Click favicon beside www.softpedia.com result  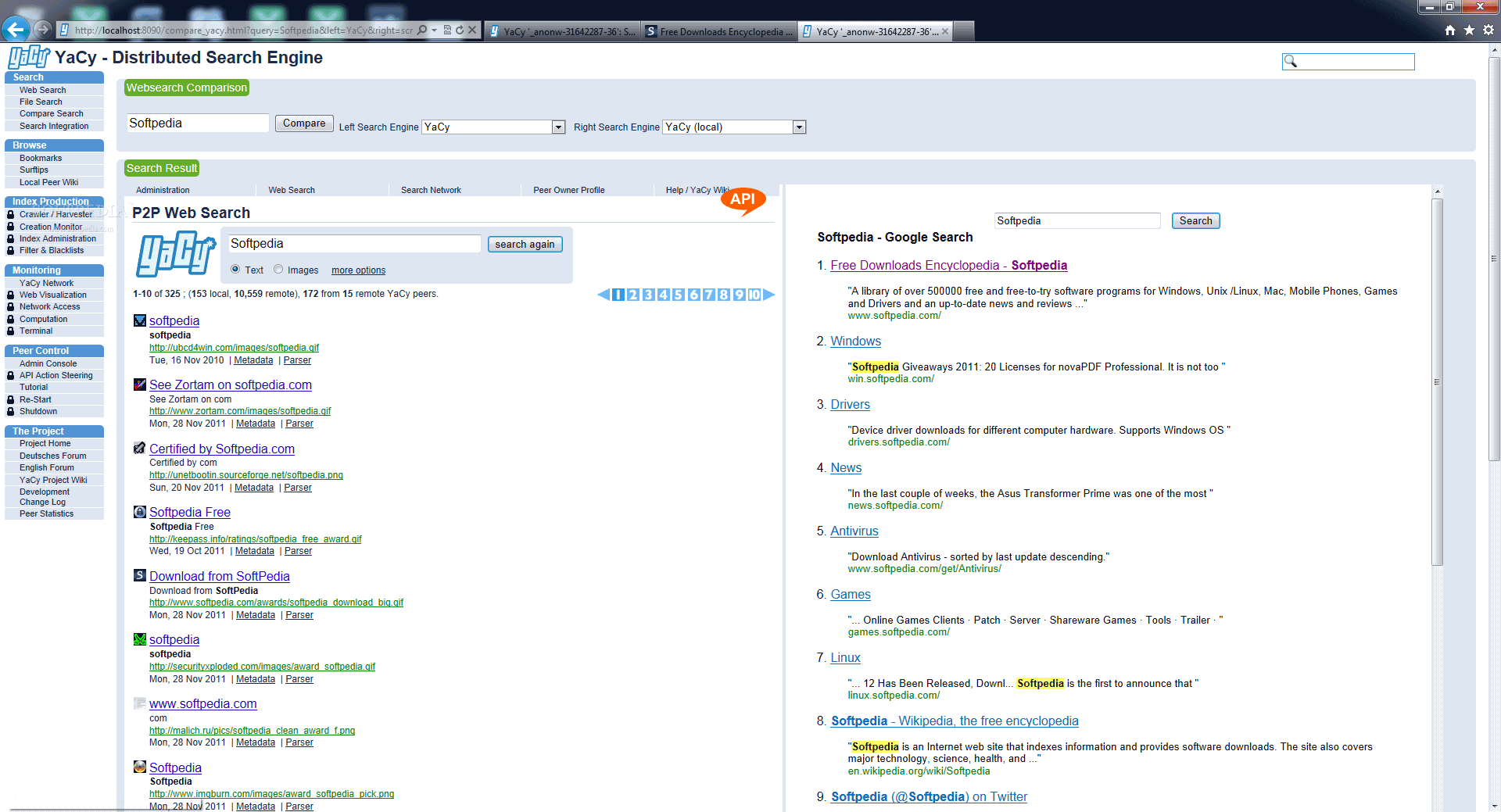[x=140, y=703]
